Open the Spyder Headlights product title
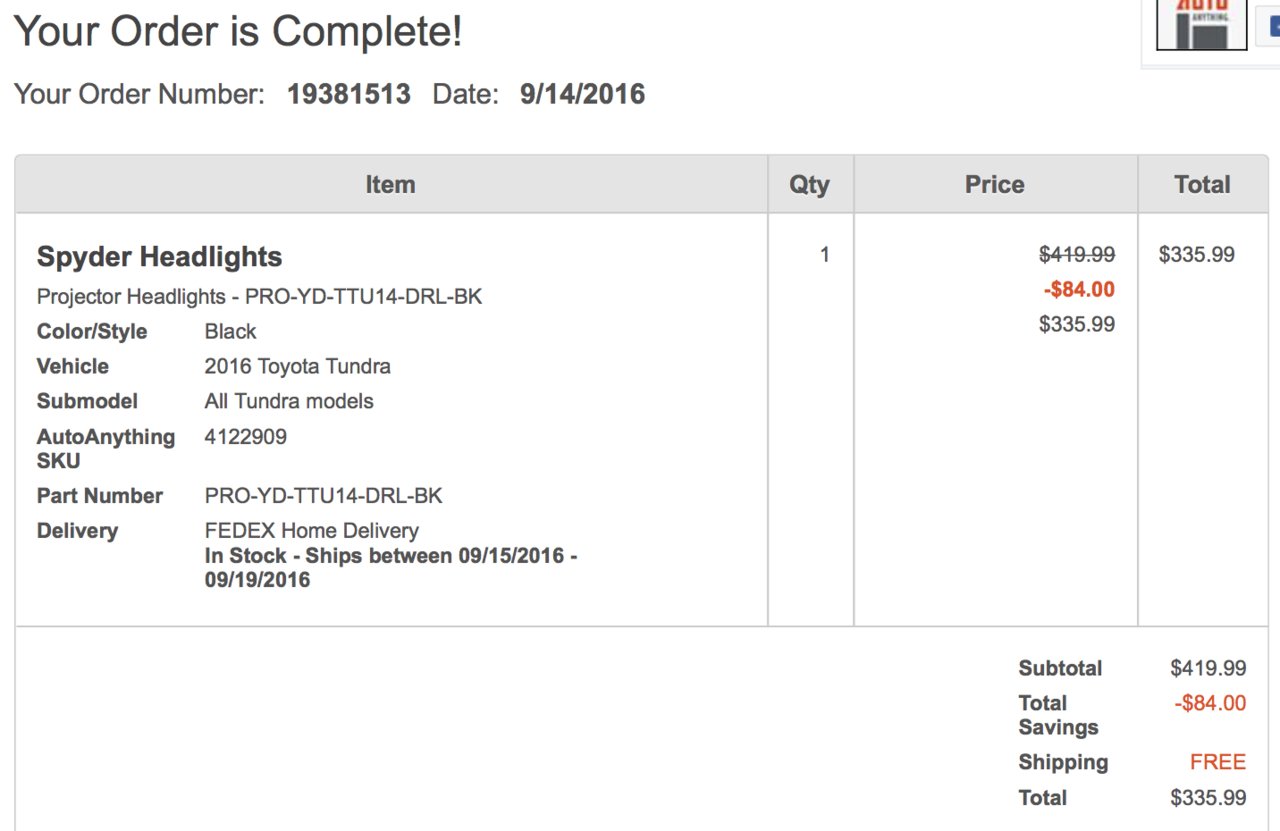The width and height of the screenshot is (1280, 831). pyautogui.click(x=160, y=257)
